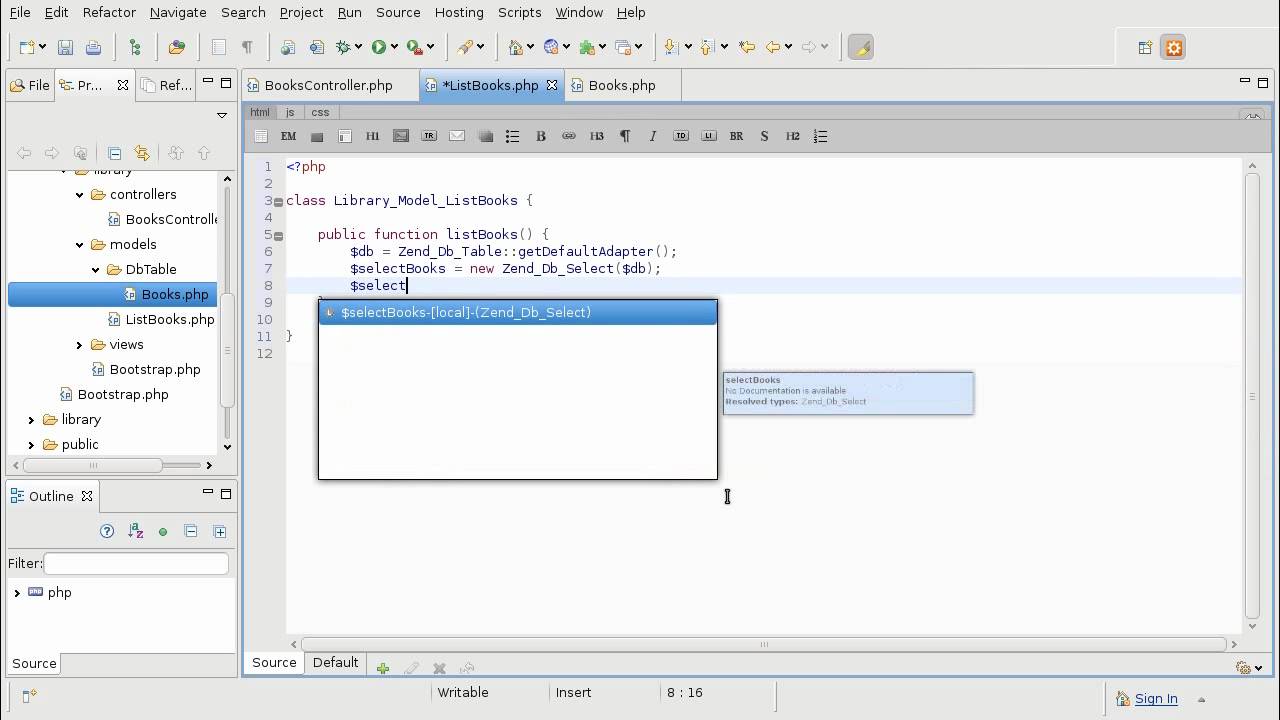Image resolution: width=1280 pixels, height=720 pixels.
Task: Click the Open Perspective icon
Action: click(x=1146, y=47)
